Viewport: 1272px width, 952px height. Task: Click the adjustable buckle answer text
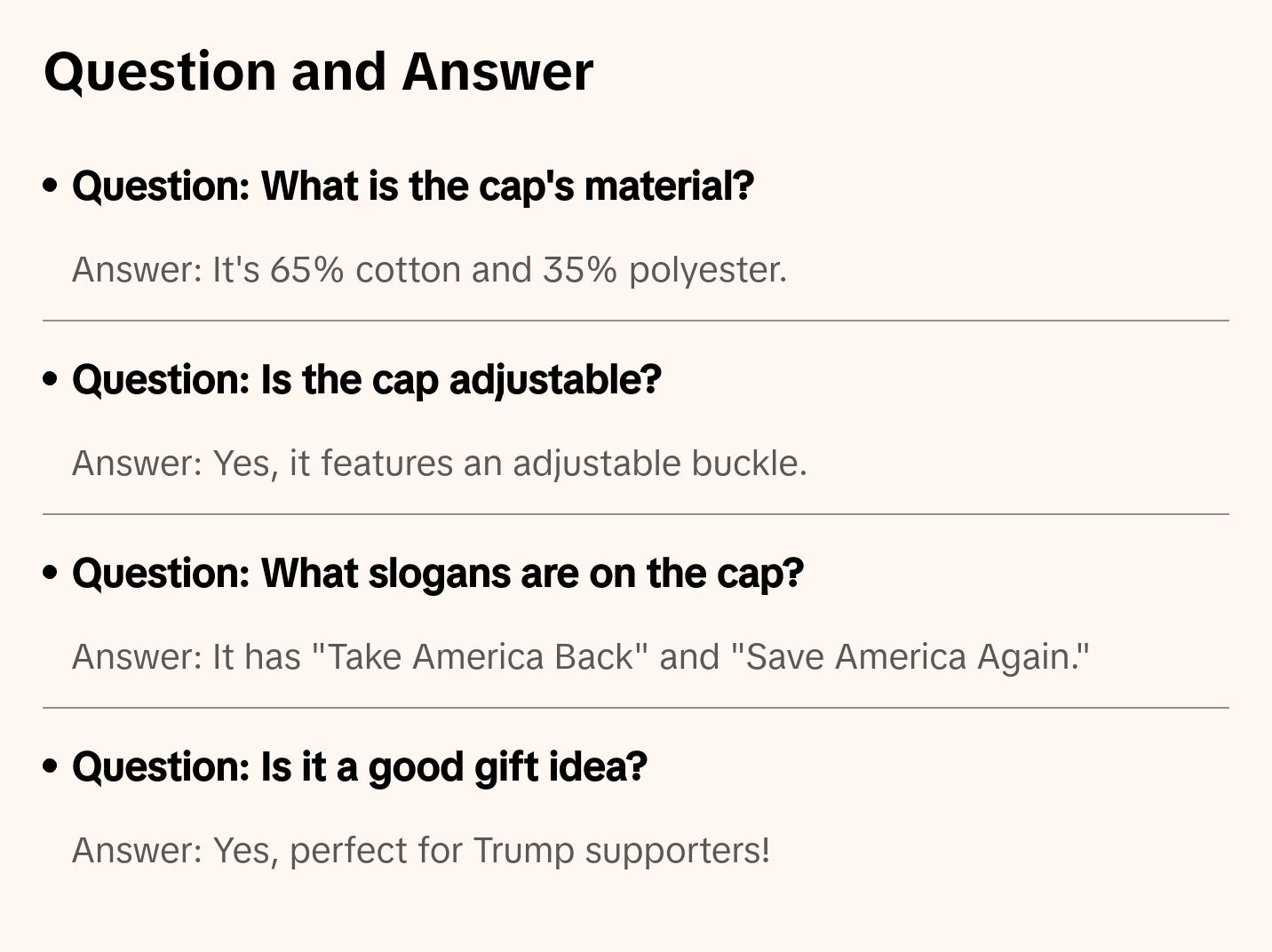point(439,464)
